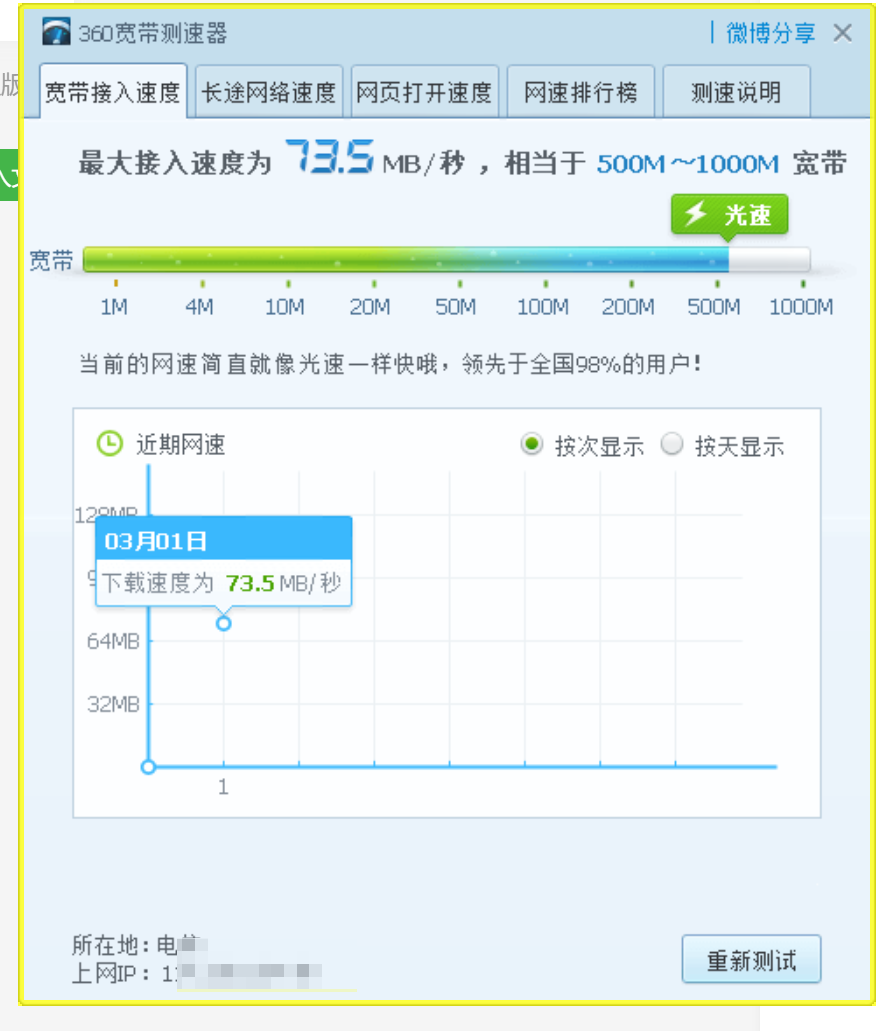Click the 重新测试 button
Image resolution: width=895 pixels, height=1031 pixels.
(x=752, y=959)
